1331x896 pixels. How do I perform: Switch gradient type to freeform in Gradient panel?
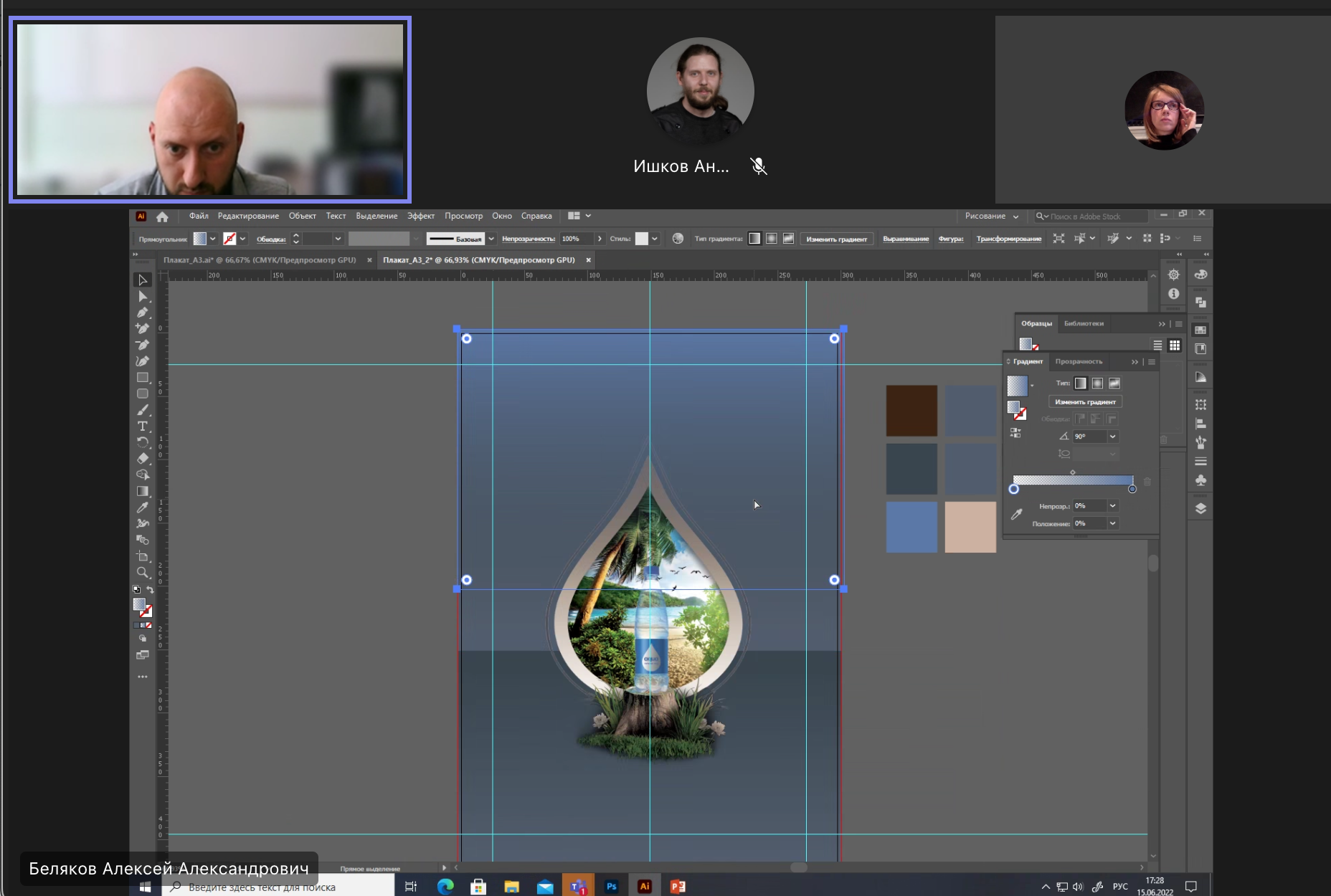[x=1114, y=383]
